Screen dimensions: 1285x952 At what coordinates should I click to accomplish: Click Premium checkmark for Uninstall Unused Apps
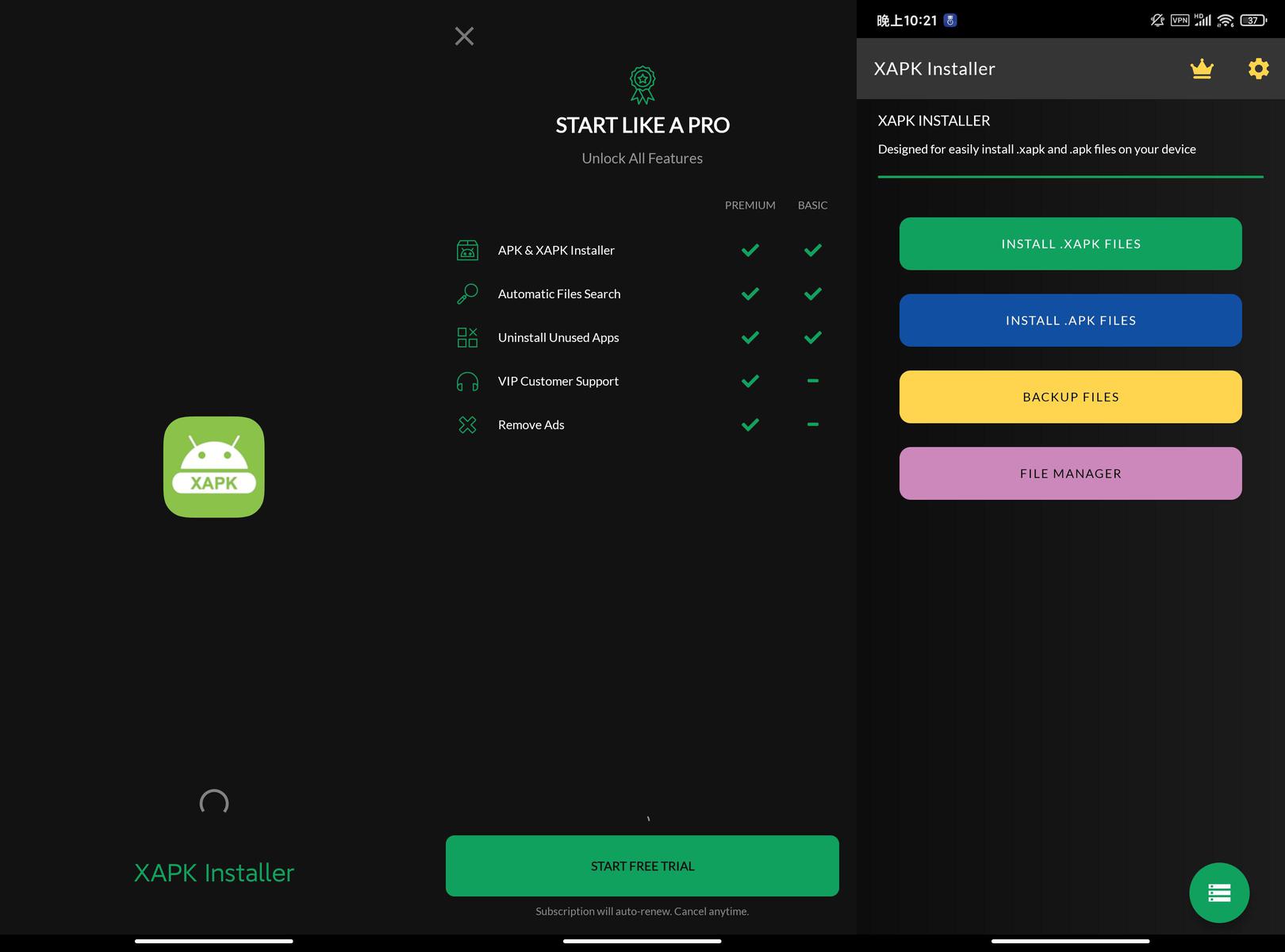point(750,337)
